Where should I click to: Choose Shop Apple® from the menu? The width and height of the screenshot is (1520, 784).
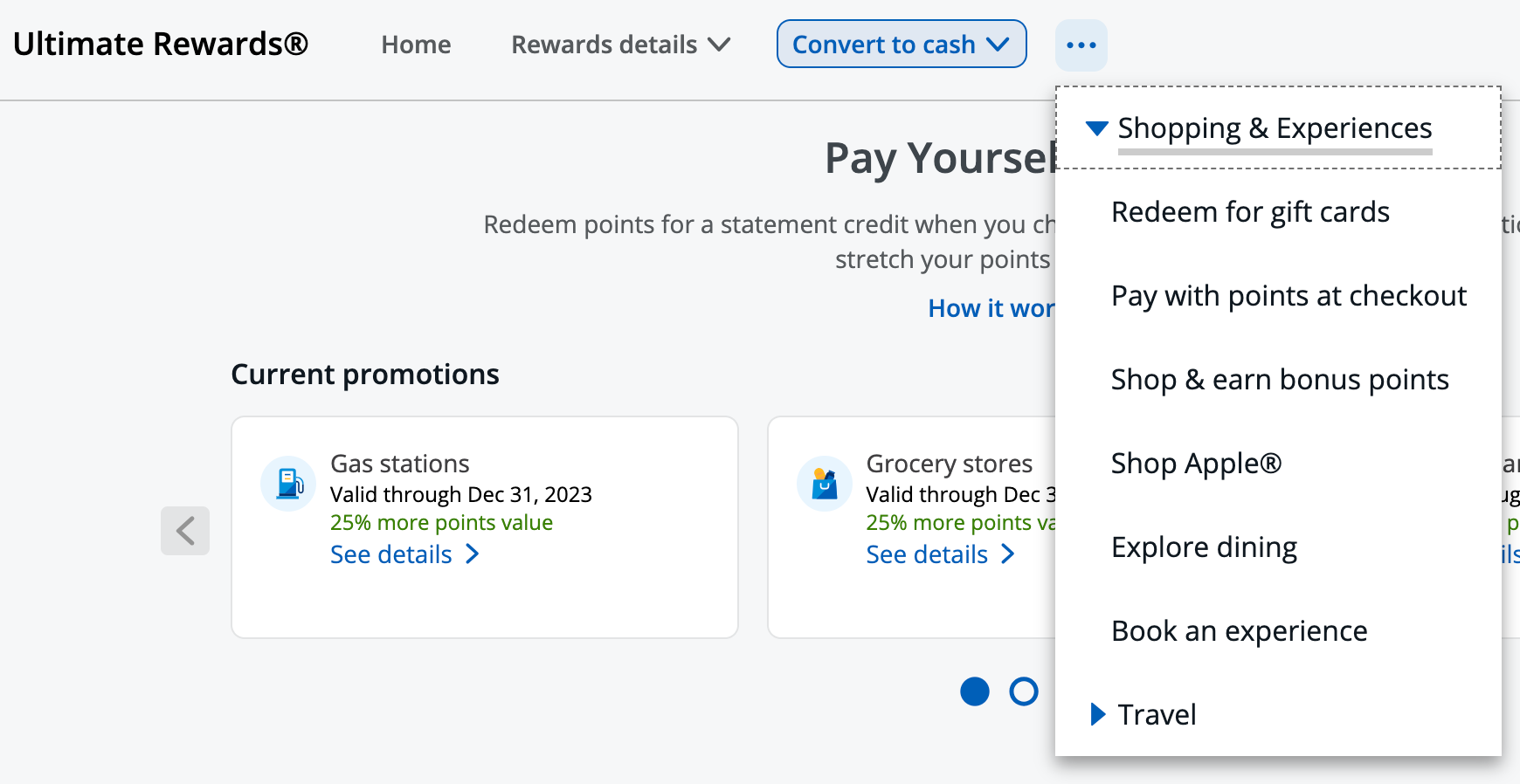(1196, 464)
